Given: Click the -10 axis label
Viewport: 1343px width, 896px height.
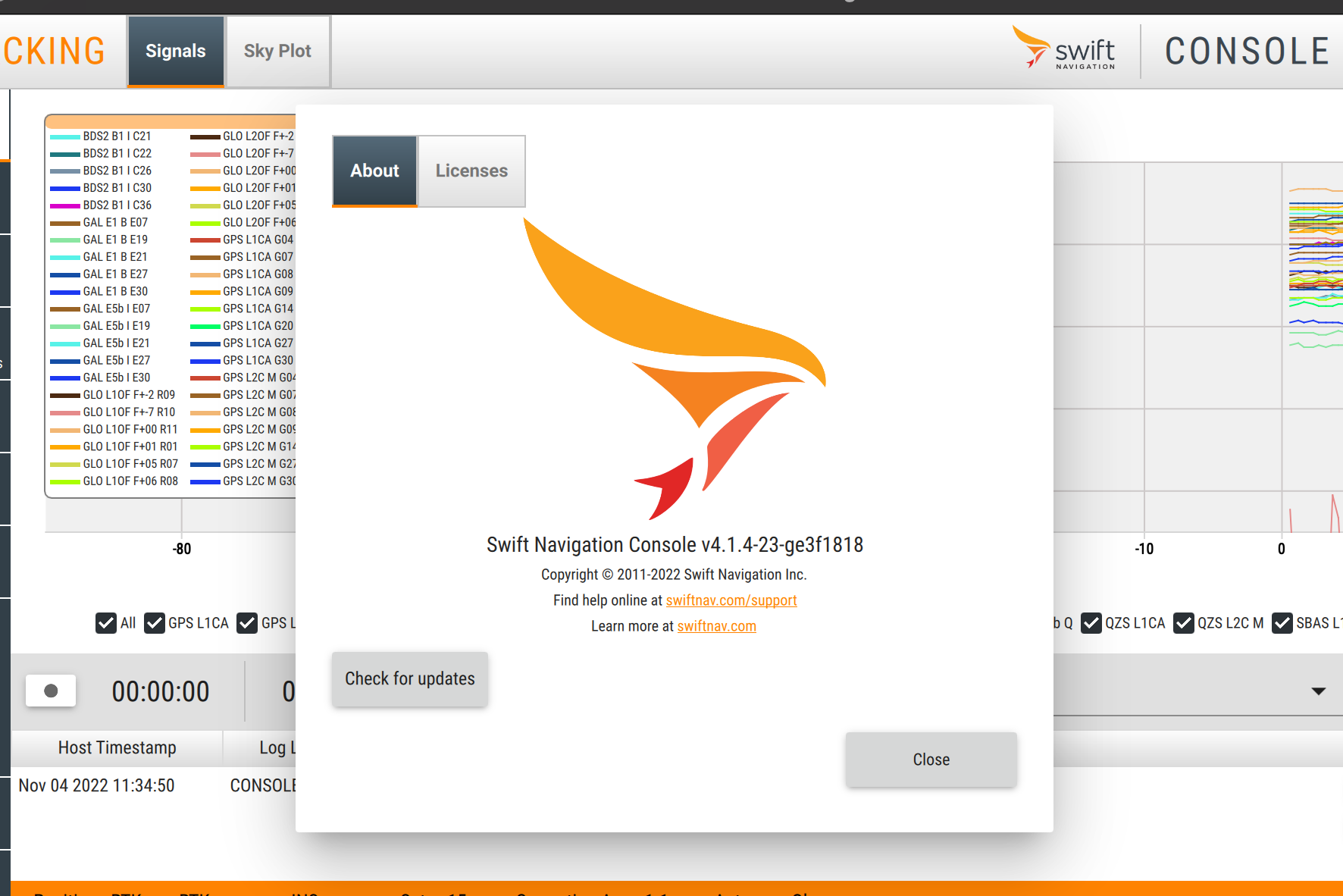Looking at the screenshot, I should pos(1144,549).
